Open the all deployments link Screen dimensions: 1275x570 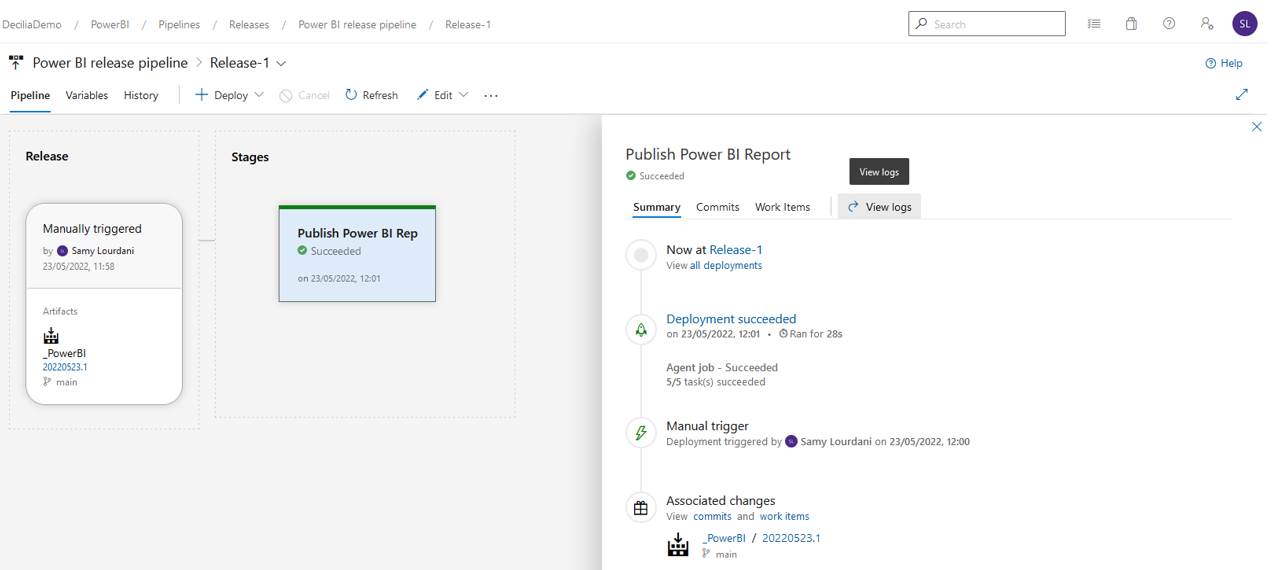(x=726, y=266)
